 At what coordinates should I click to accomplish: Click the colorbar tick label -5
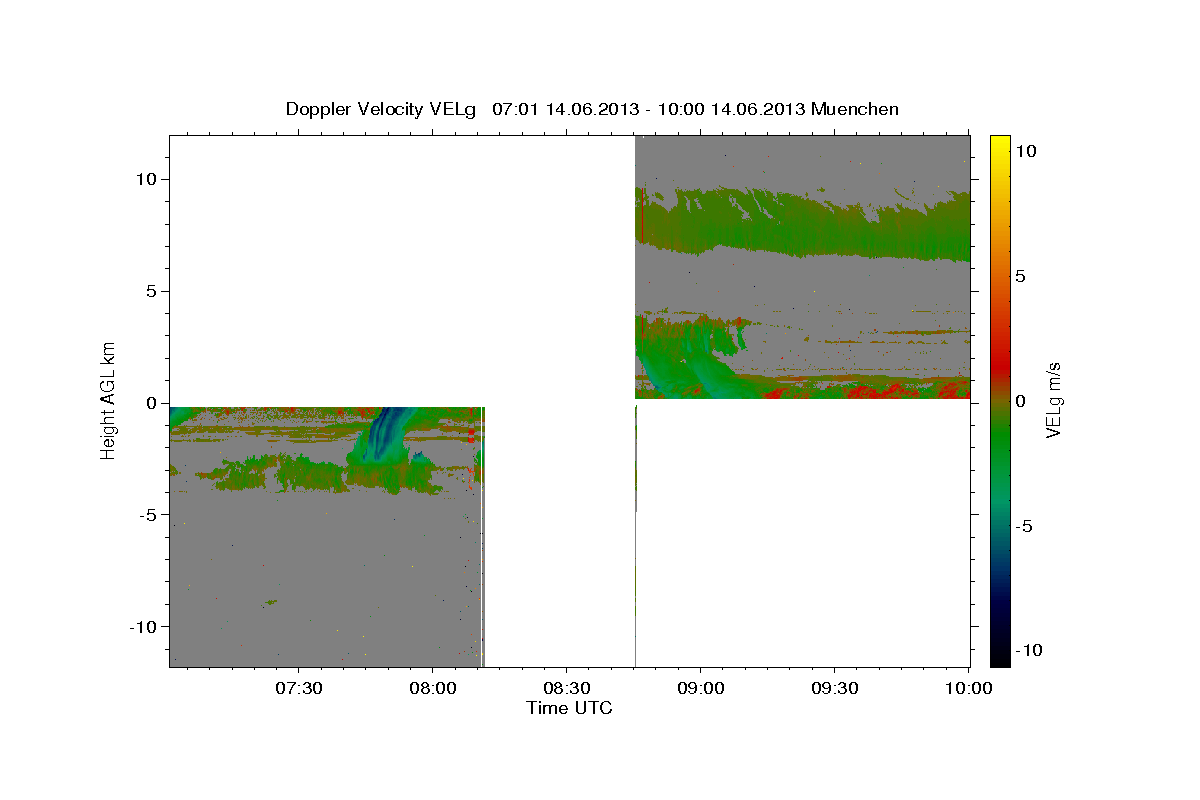[1024, 526]
